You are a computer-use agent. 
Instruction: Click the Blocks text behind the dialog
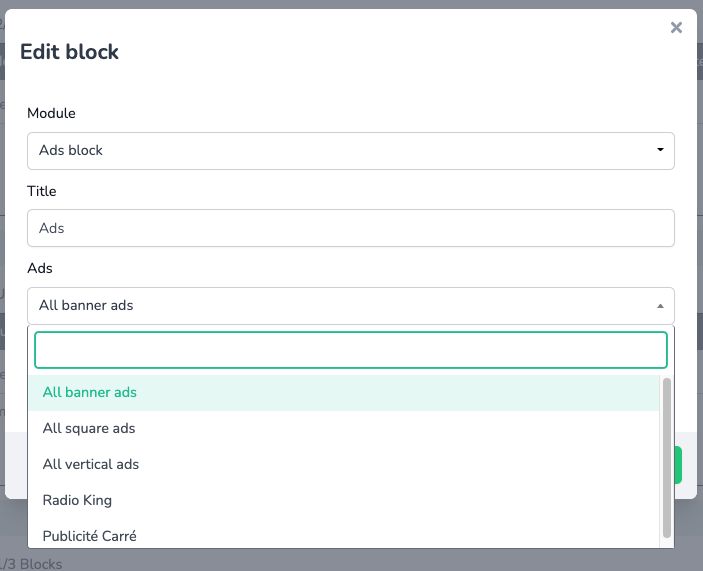[38, 564]
